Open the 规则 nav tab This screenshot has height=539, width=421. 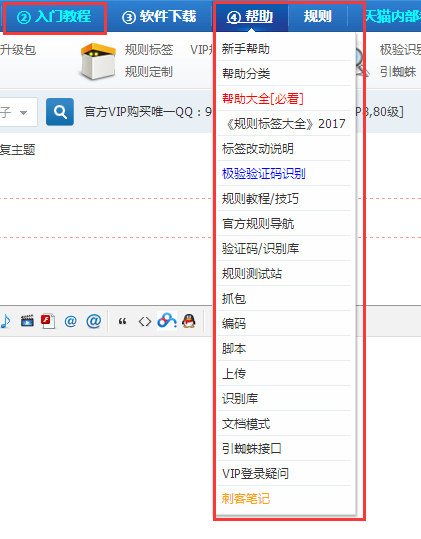tap(318, 16)
